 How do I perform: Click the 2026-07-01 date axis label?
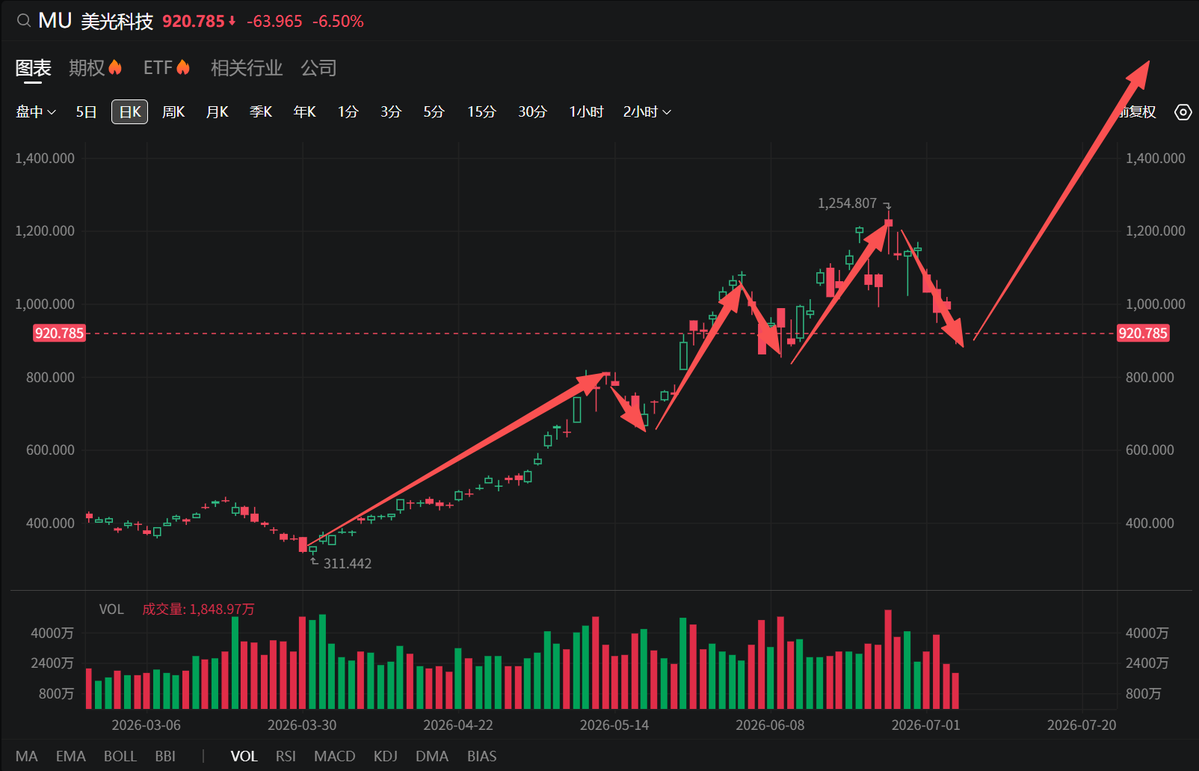click(x=925, y=724)
